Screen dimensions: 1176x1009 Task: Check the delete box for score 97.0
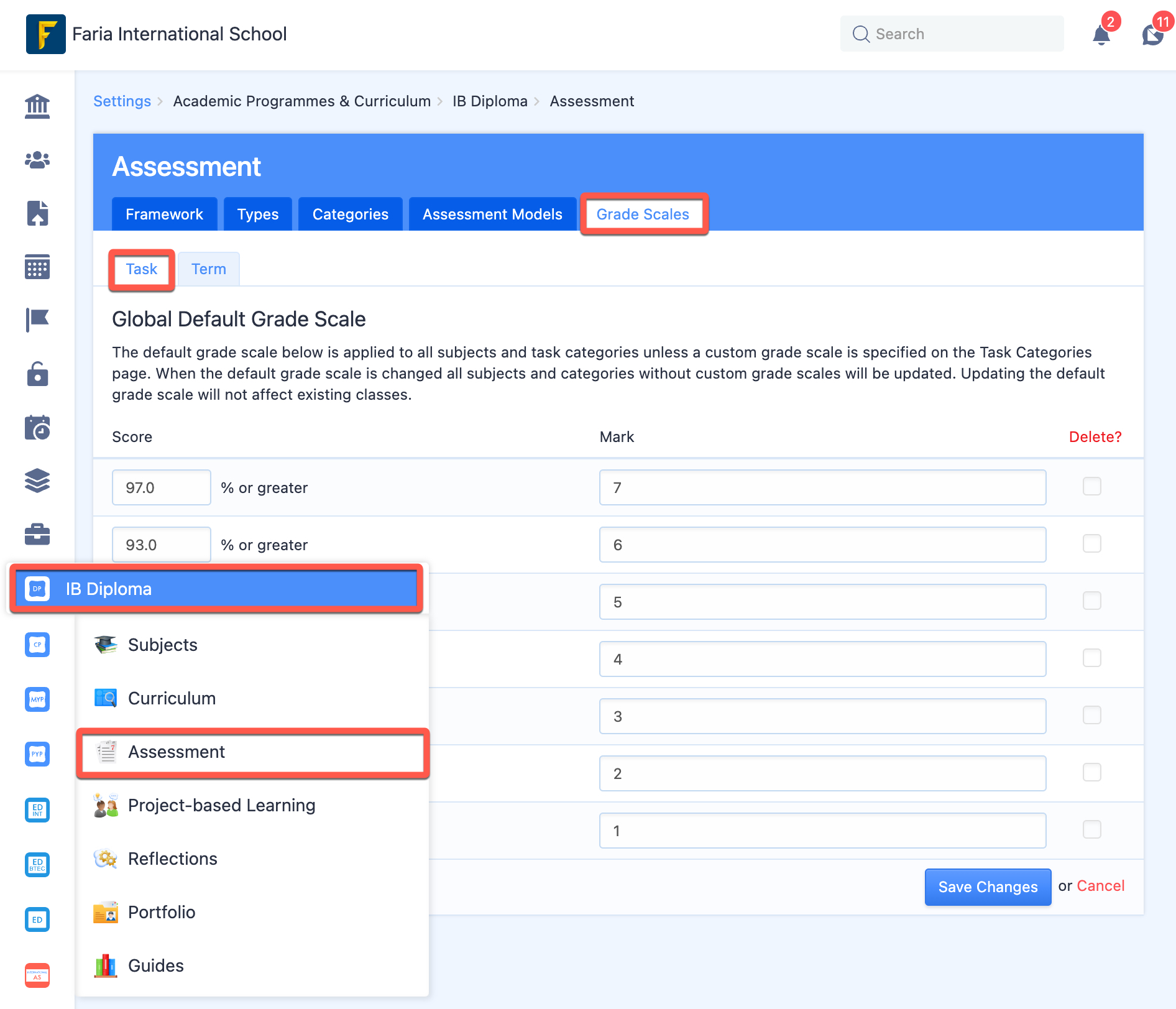pyautogui.click(x=1091, y=486)
